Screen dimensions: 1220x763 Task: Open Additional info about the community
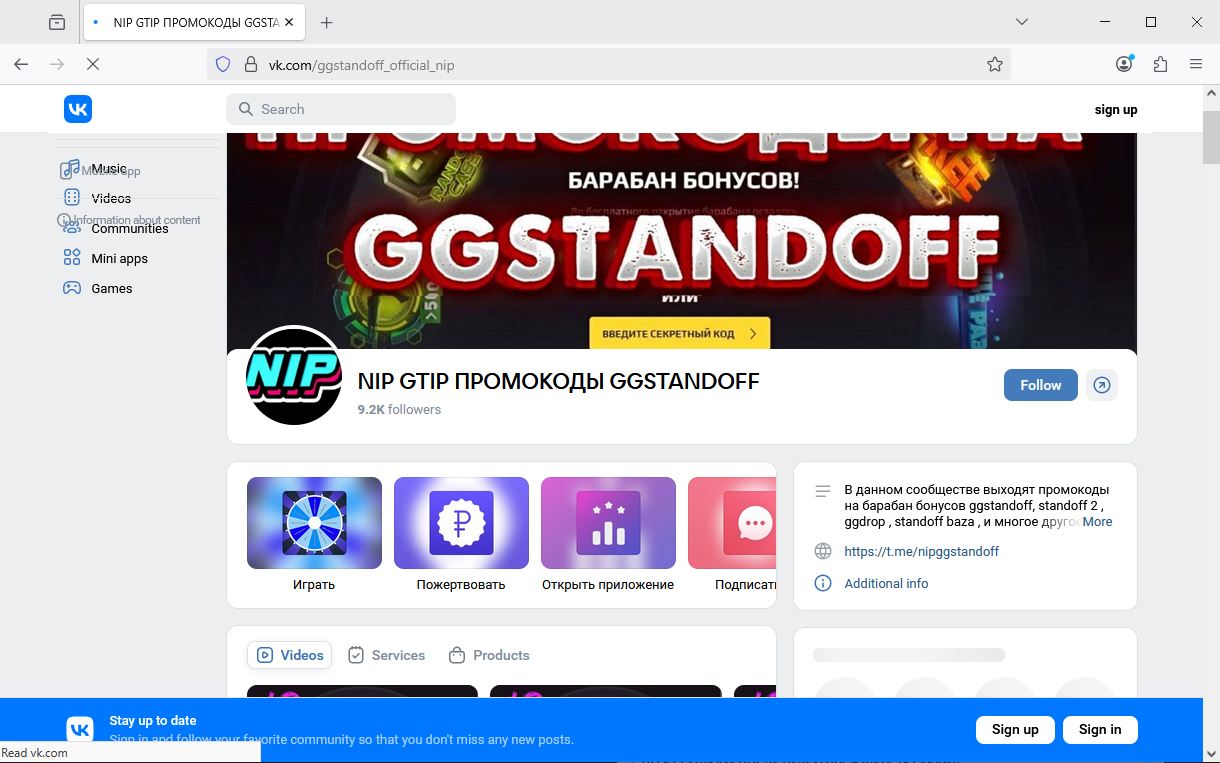tap(886, 583)
